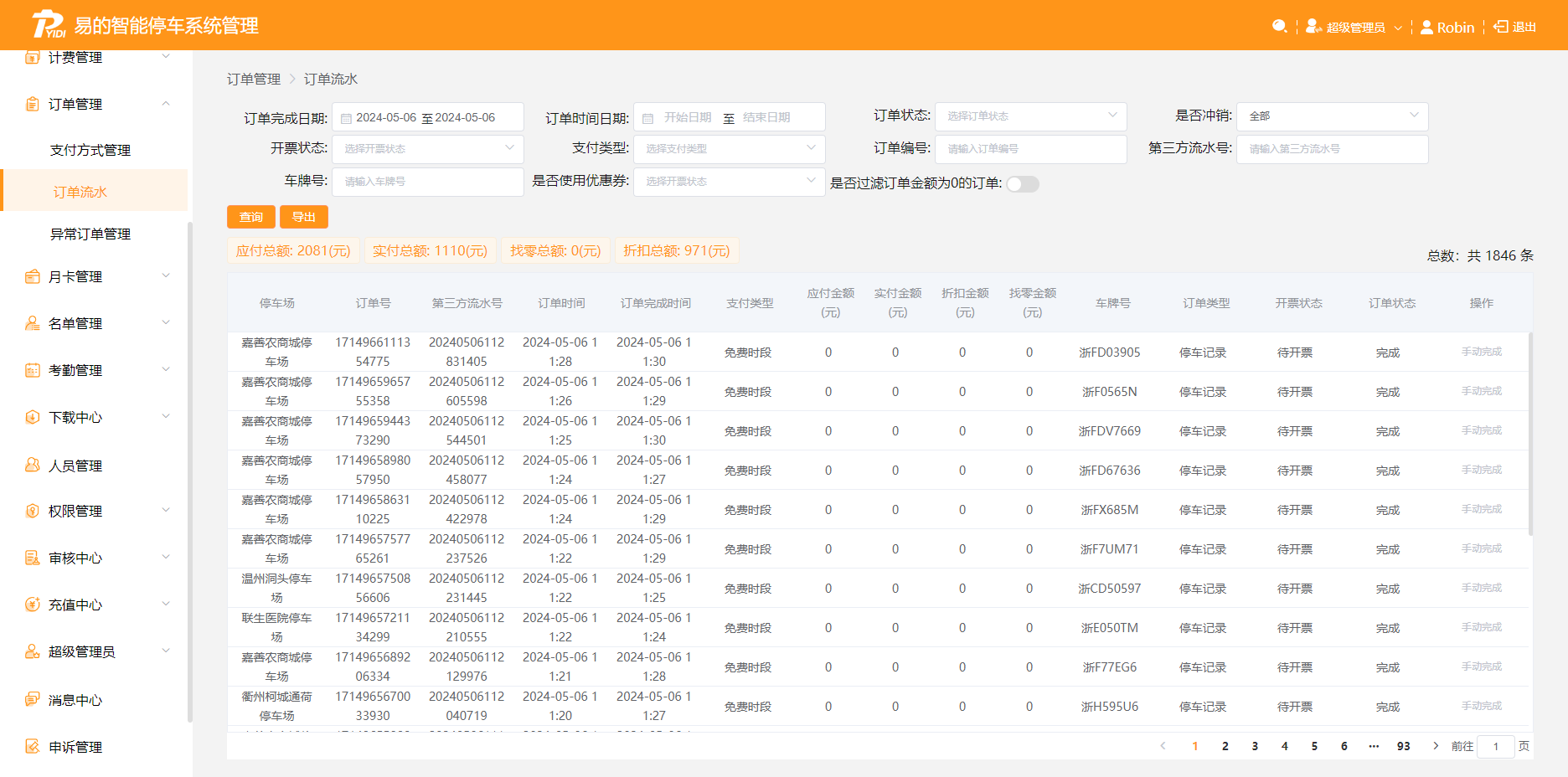Collapse the 订单管理 menu chevron
The width and height of the screenshot is (1568, 777).
click(166, 104)
